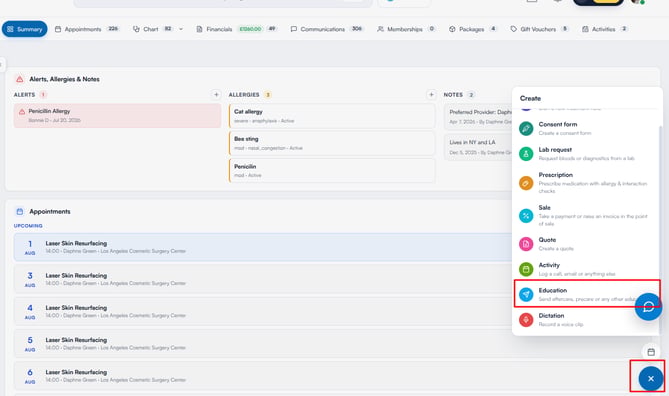
Task: Select Sale in the Create menu
Action: tap(587, 215)
